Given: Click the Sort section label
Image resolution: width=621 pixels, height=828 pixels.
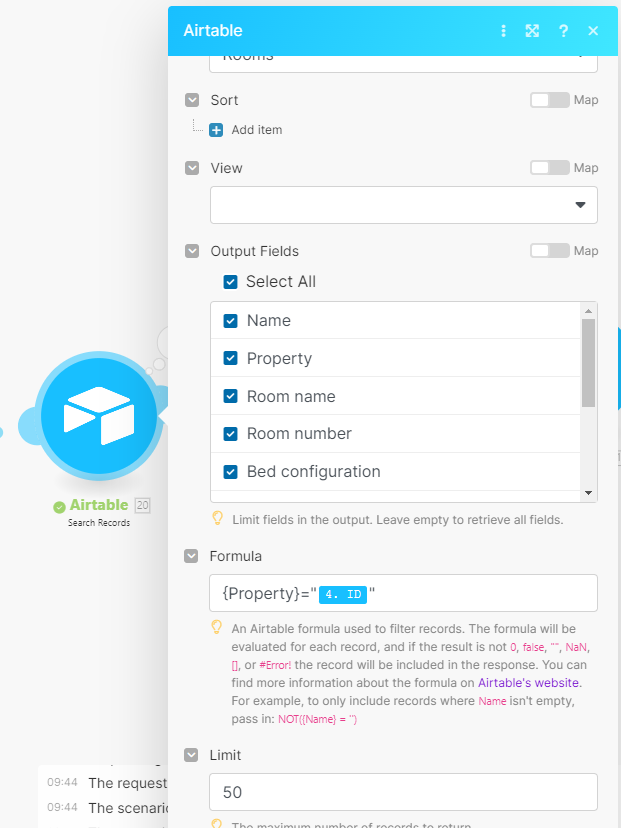Looking at the screenshot, I should 224,100.
